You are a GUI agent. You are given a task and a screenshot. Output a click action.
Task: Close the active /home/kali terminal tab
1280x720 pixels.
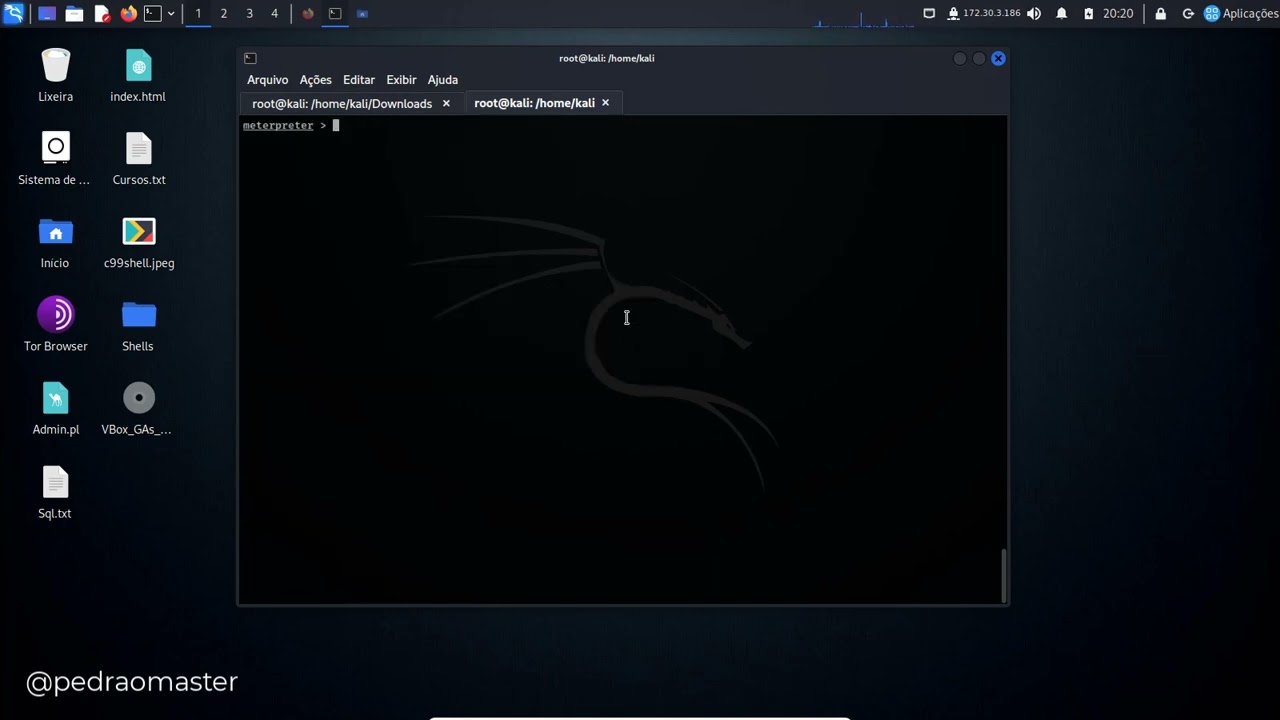(x=605, y=103)
